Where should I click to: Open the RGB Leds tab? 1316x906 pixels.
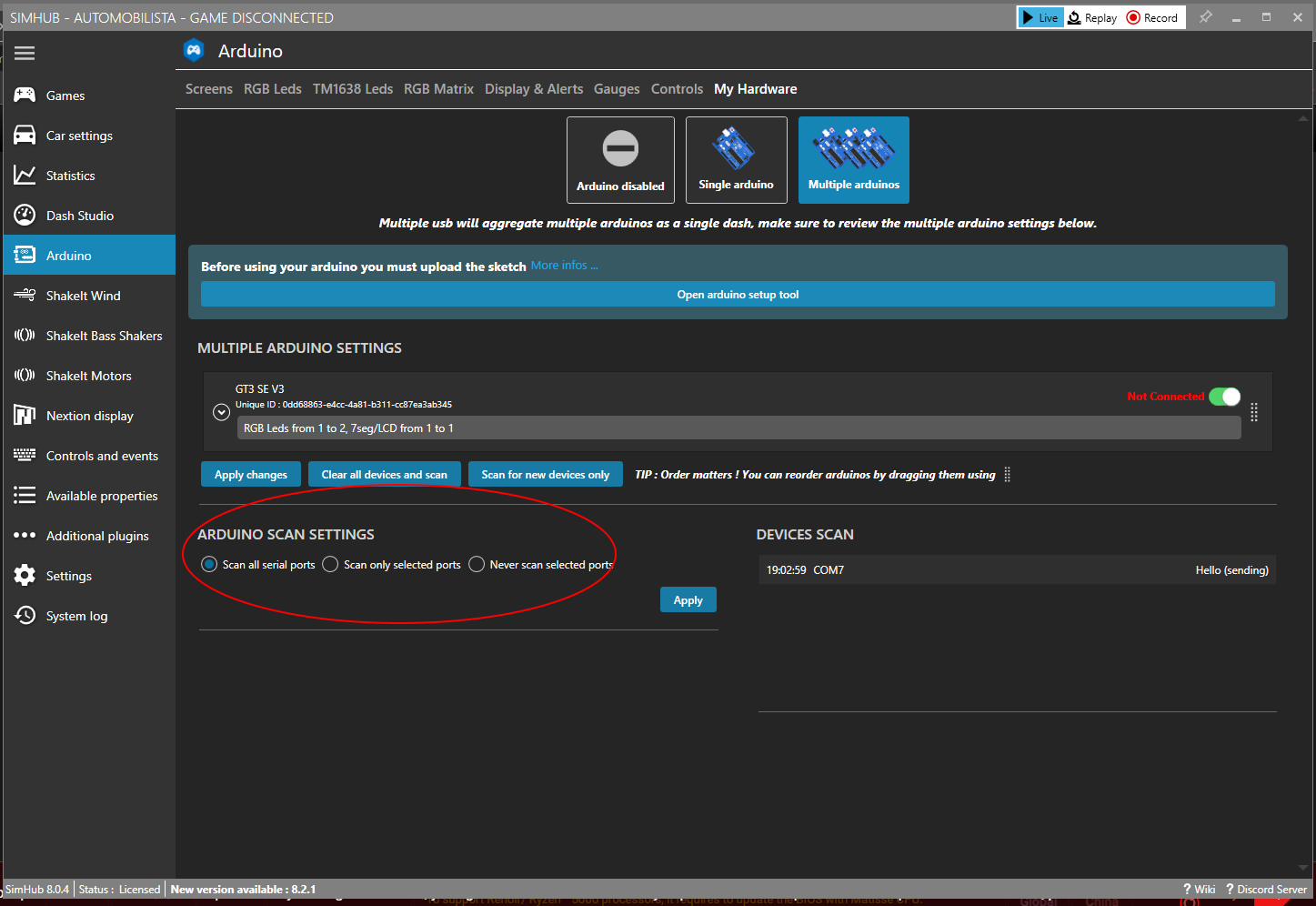point(273,89)
